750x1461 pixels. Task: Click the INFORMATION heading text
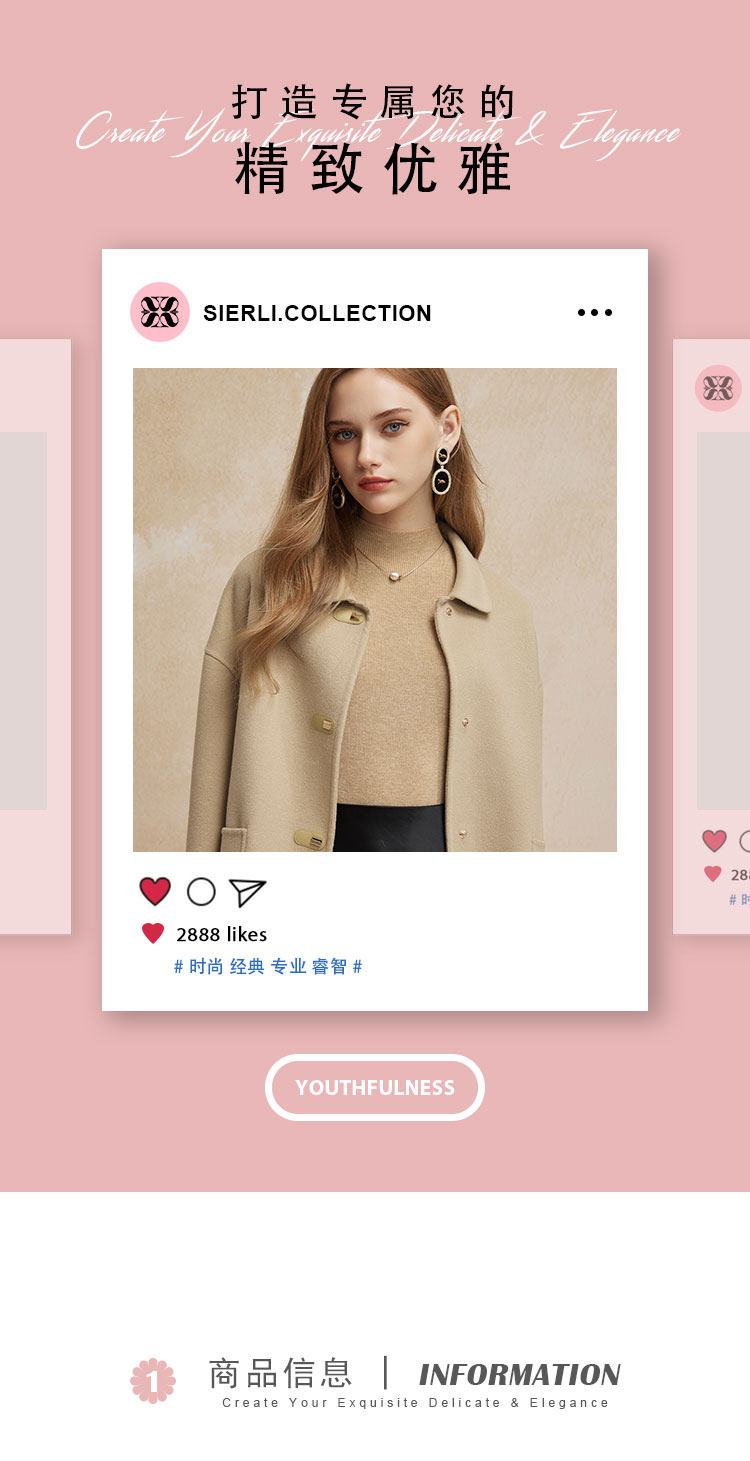click(x=520, y=1375)
